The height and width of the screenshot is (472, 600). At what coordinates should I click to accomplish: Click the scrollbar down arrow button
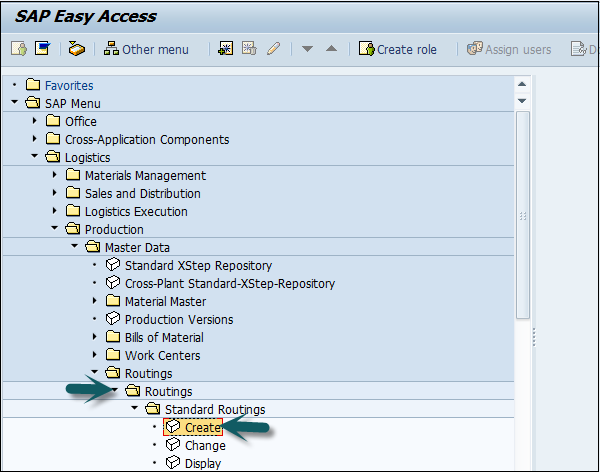tap(522, 102)
